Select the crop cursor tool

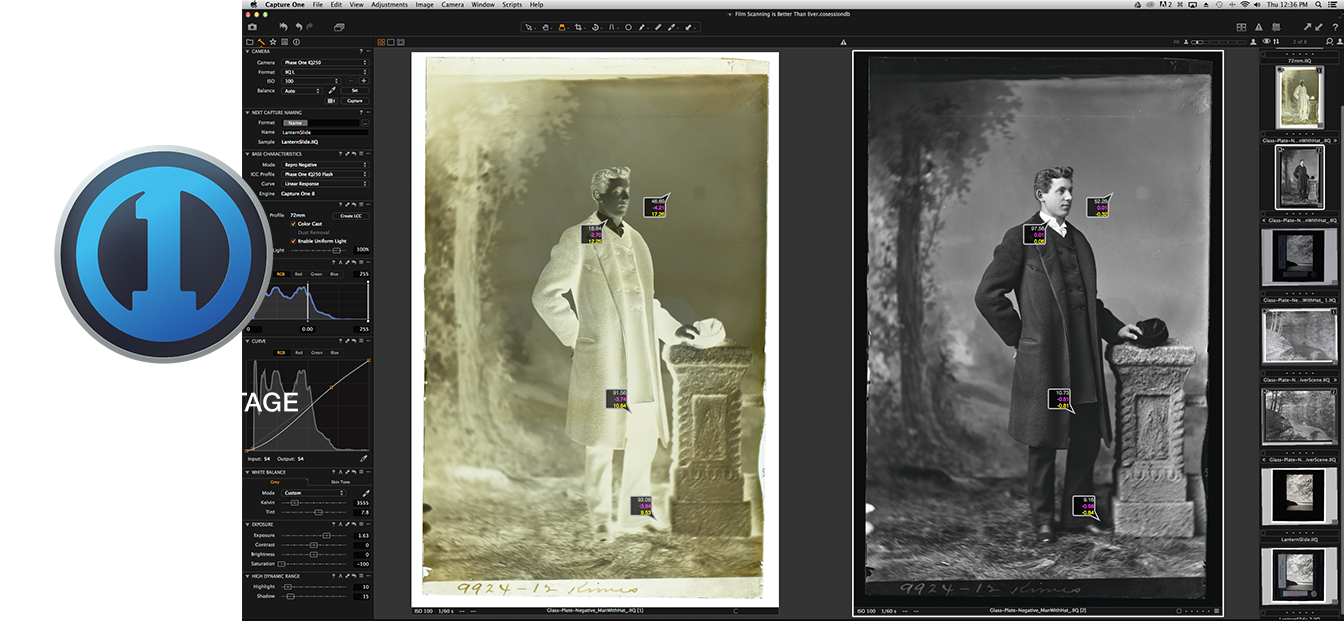click(x=579, y=27)
